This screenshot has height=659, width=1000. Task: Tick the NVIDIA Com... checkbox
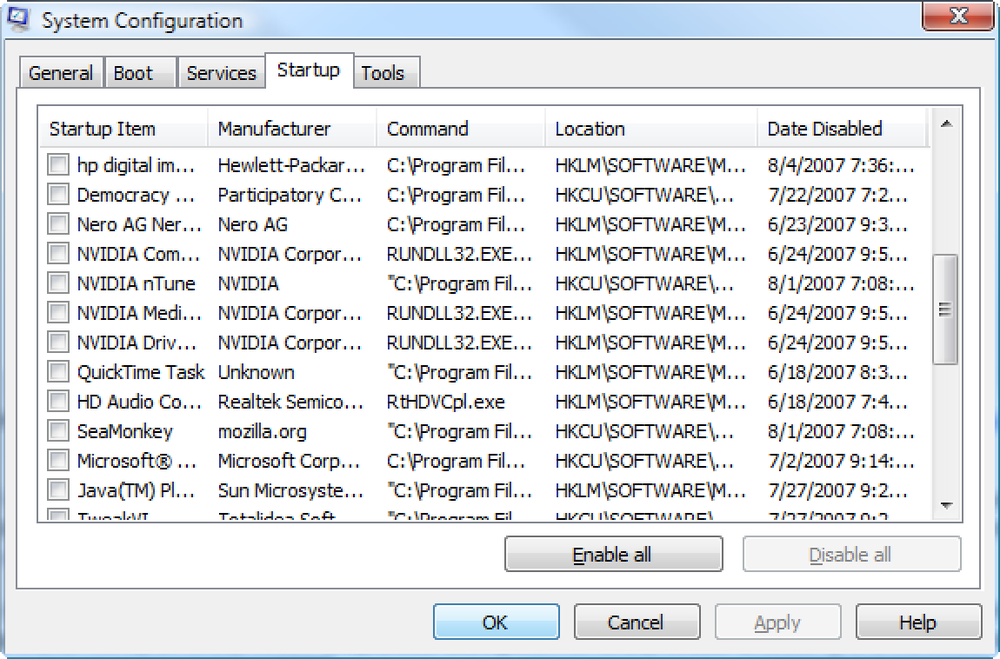click(58, 253)
